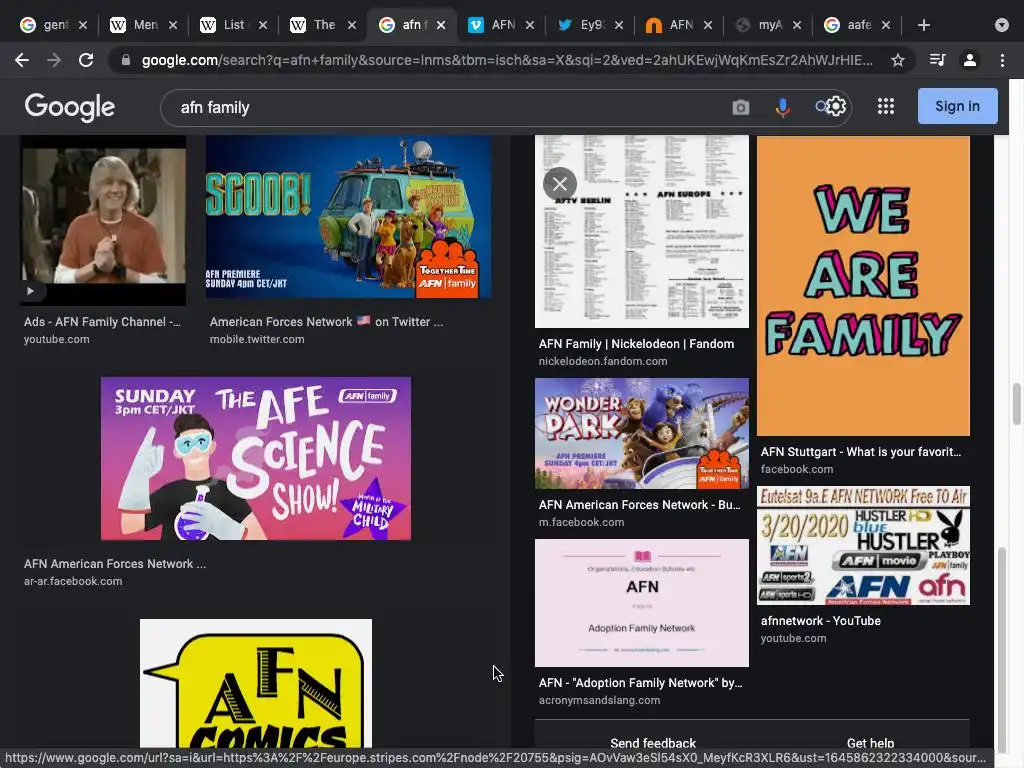
Task: Open 'AFN American Forces Network - Bu...' link
Action: pyautogui.click(x=639, y=505)
